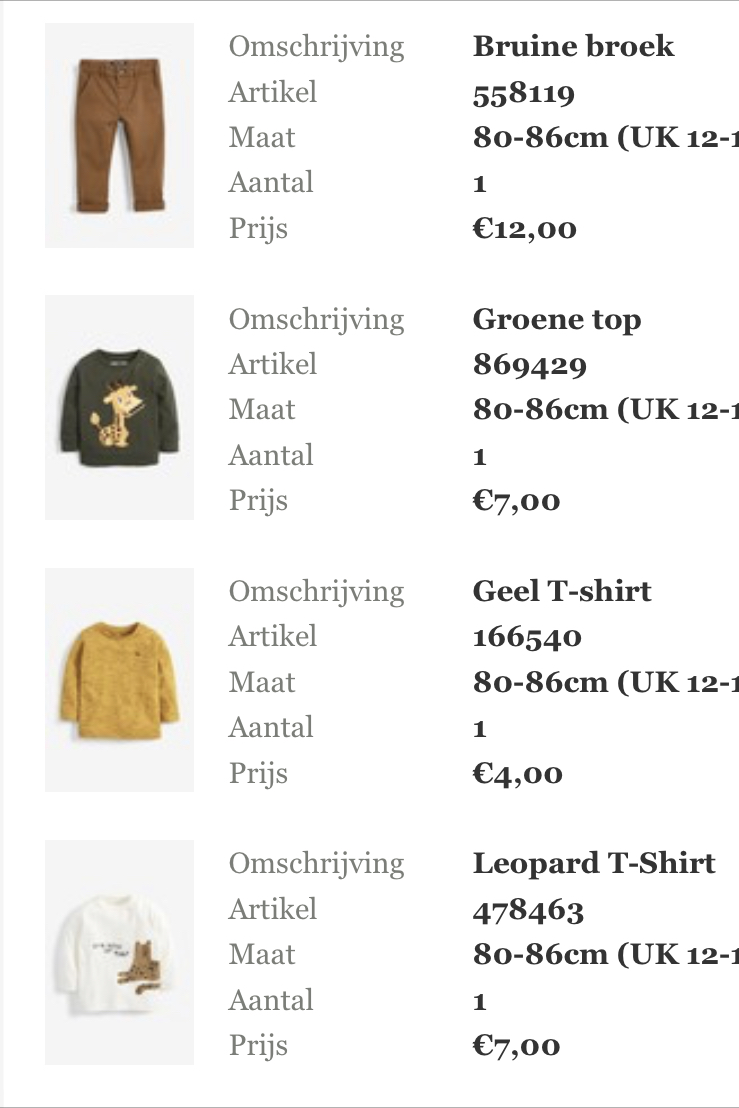The image size is (739, 1108).
Task: Click the Bruine broek size value
Action: tap(605, 138)
